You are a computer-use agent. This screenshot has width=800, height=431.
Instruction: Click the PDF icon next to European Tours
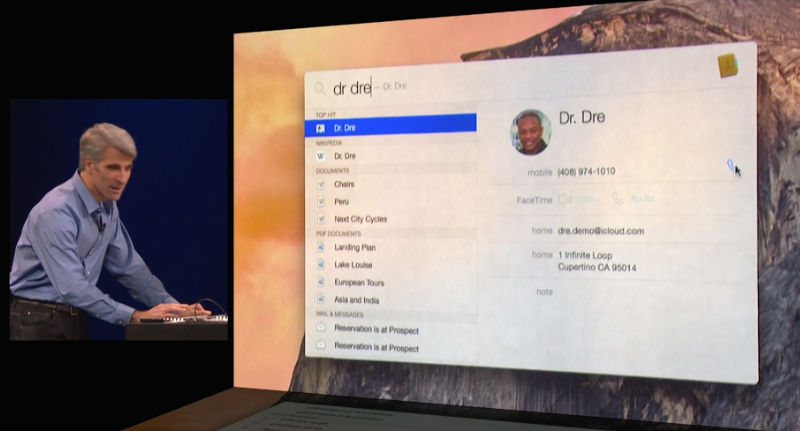(321, 282)
